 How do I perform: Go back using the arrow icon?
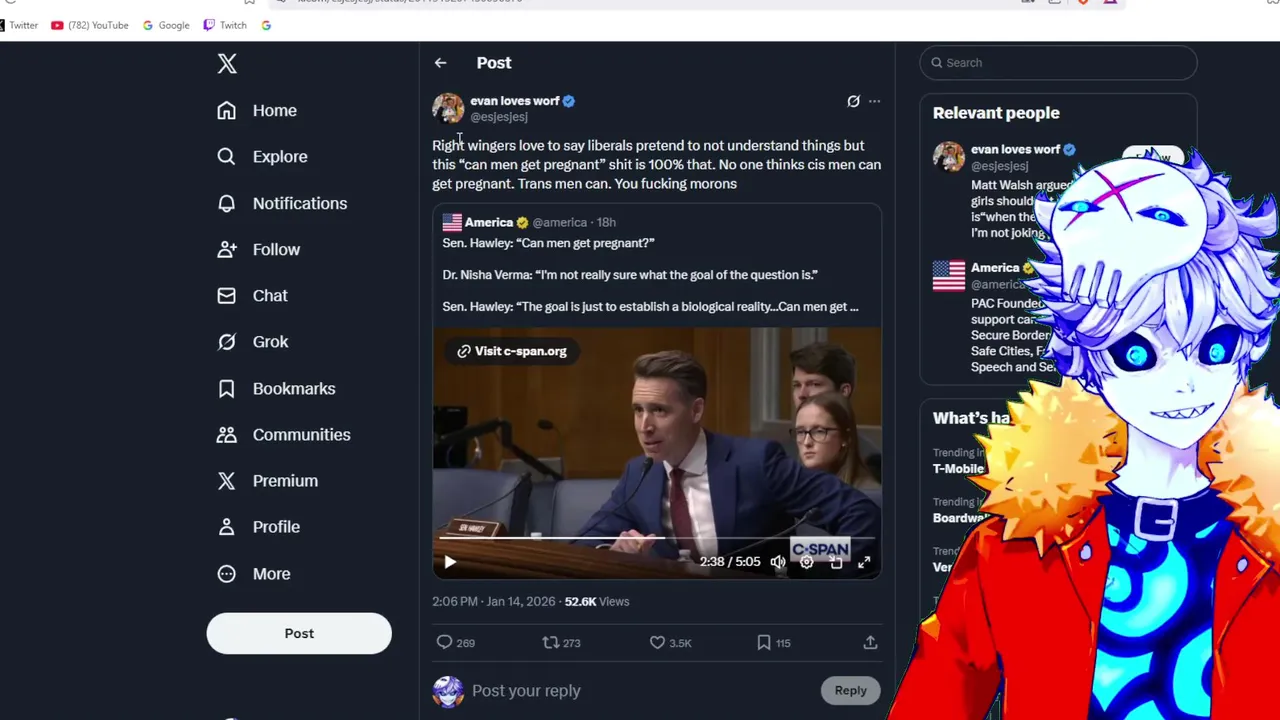(440, 62)
